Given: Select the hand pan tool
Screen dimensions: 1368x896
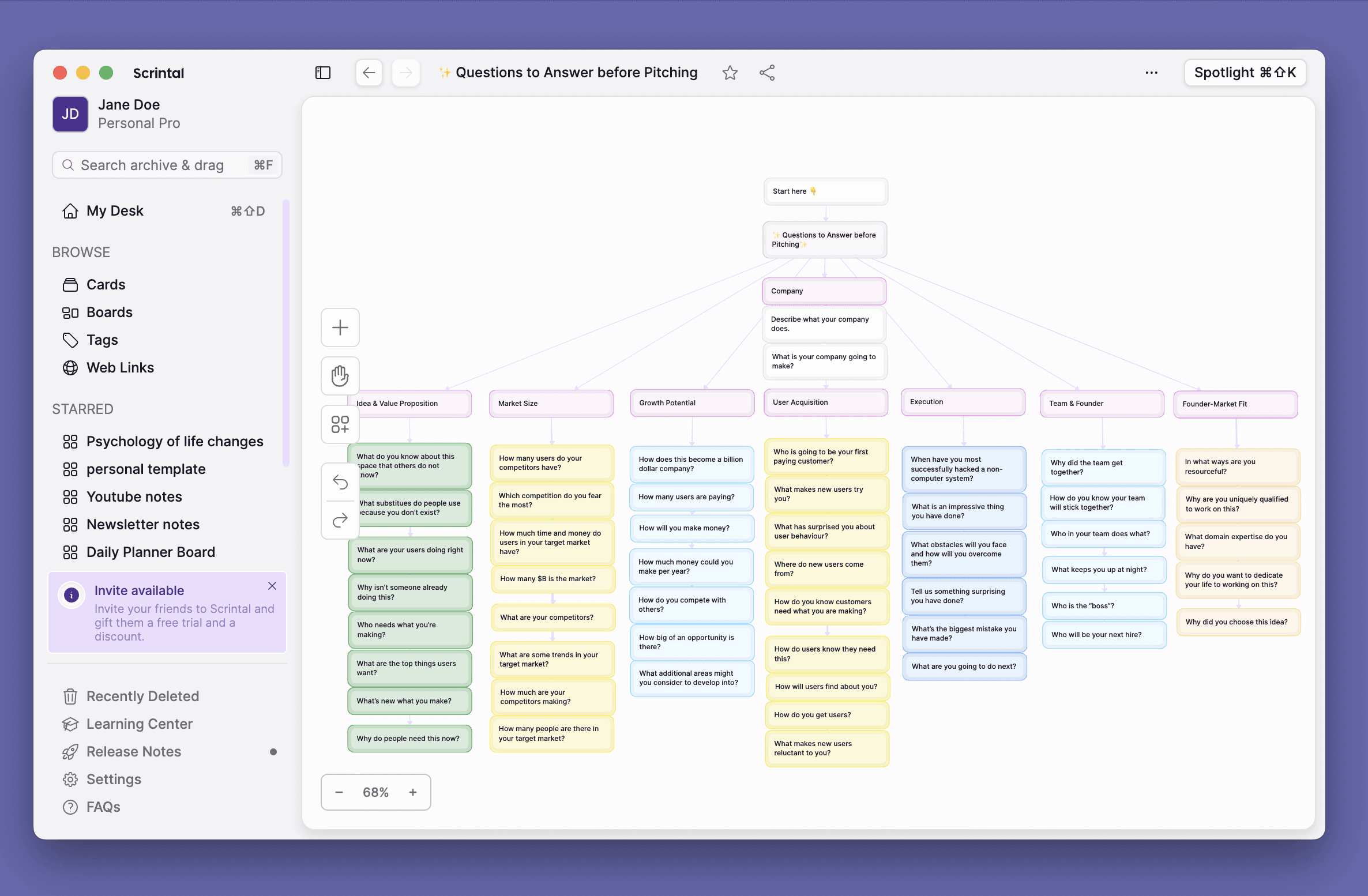Looking at the screenshot, I should point(340,376).
